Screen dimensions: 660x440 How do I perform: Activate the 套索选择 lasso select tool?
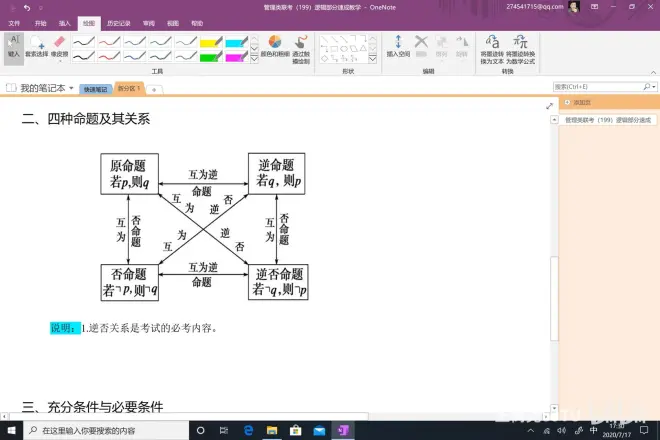[36, 47]
